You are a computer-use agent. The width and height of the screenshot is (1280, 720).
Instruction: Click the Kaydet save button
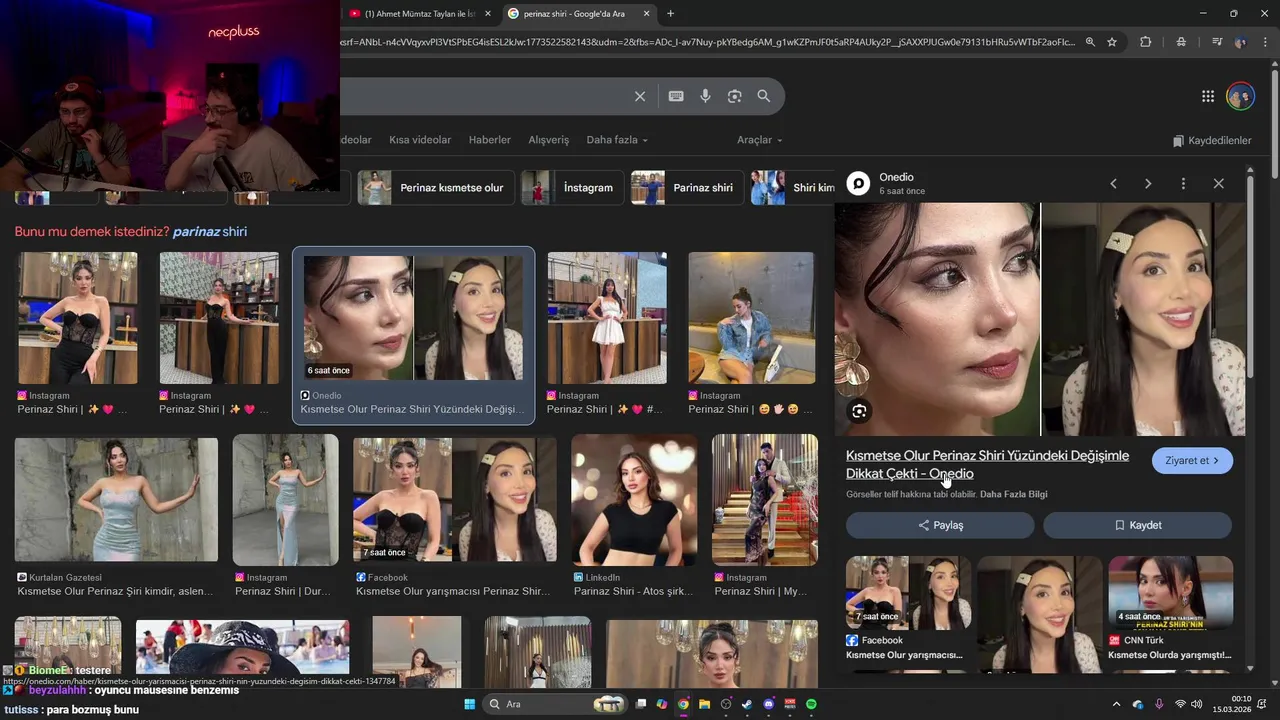point(1138,525)
